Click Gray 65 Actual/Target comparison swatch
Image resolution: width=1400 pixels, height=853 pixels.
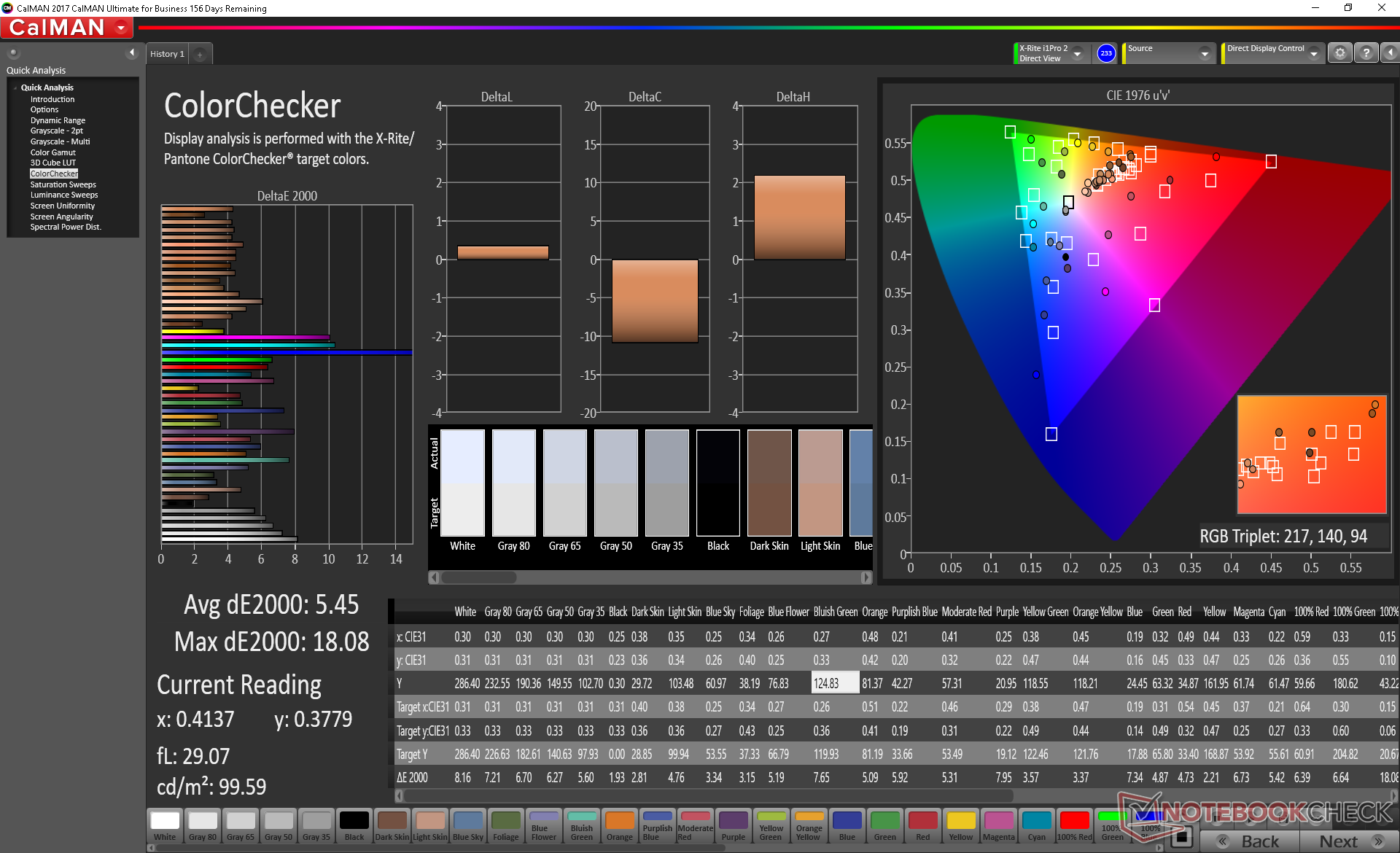pos(564,483)
